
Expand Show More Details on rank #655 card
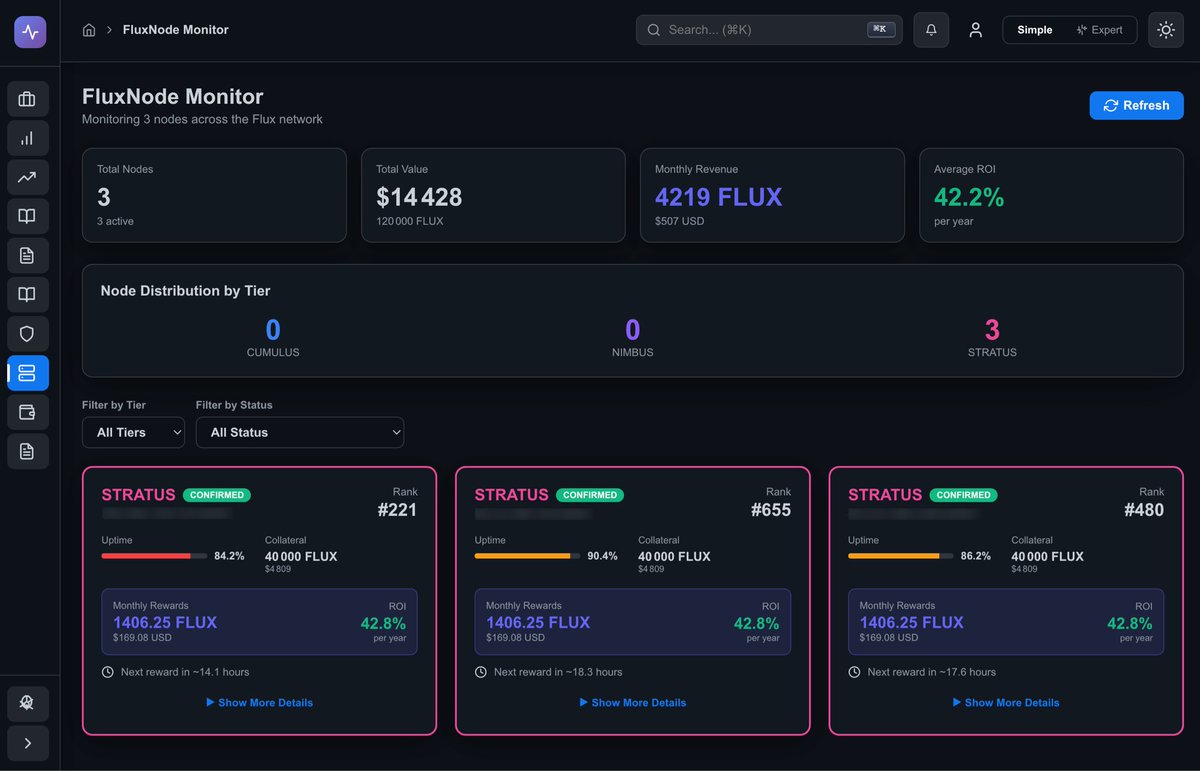tap(633, 703)
